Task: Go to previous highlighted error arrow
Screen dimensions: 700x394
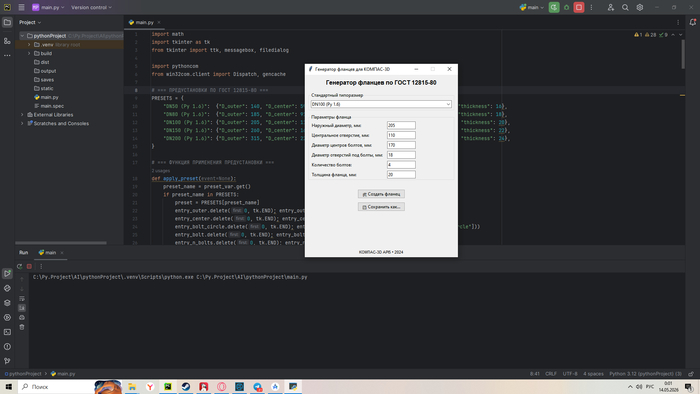Action: [673, 35]
